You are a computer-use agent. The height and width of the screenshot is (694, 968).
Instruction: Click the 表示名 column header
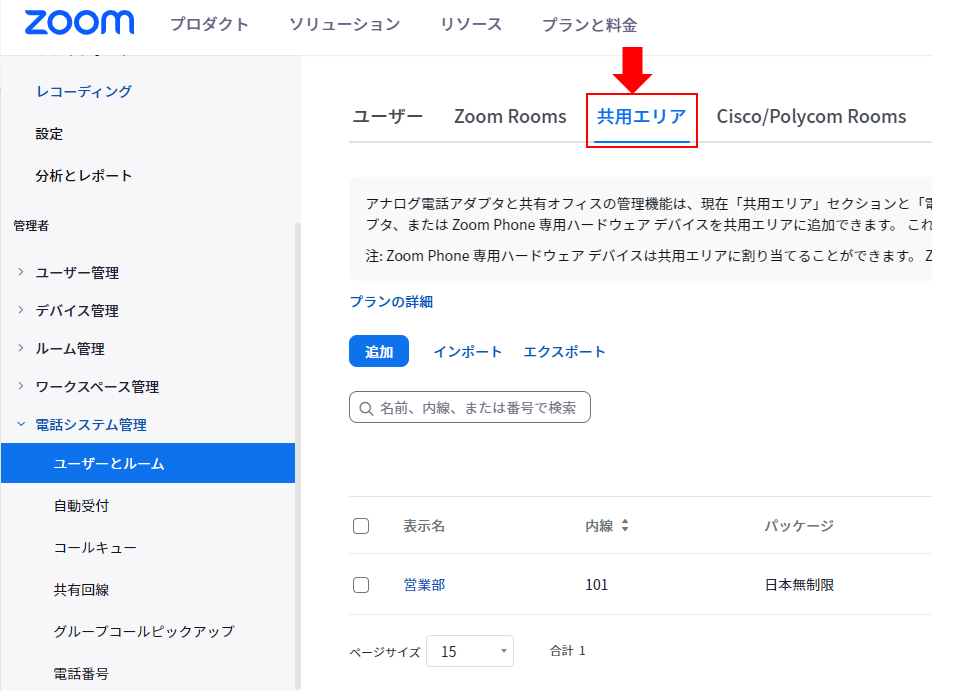click(424, 526)
